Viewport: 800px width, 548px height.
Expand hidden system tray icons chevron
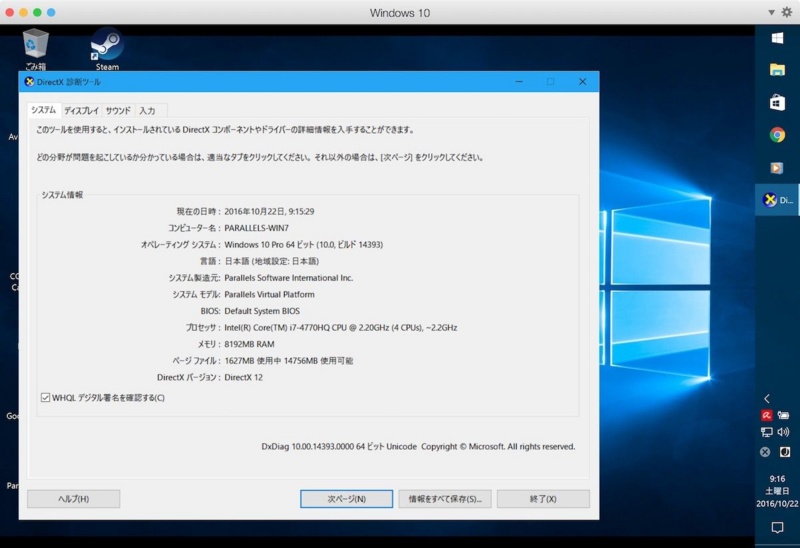pos(767,398)
